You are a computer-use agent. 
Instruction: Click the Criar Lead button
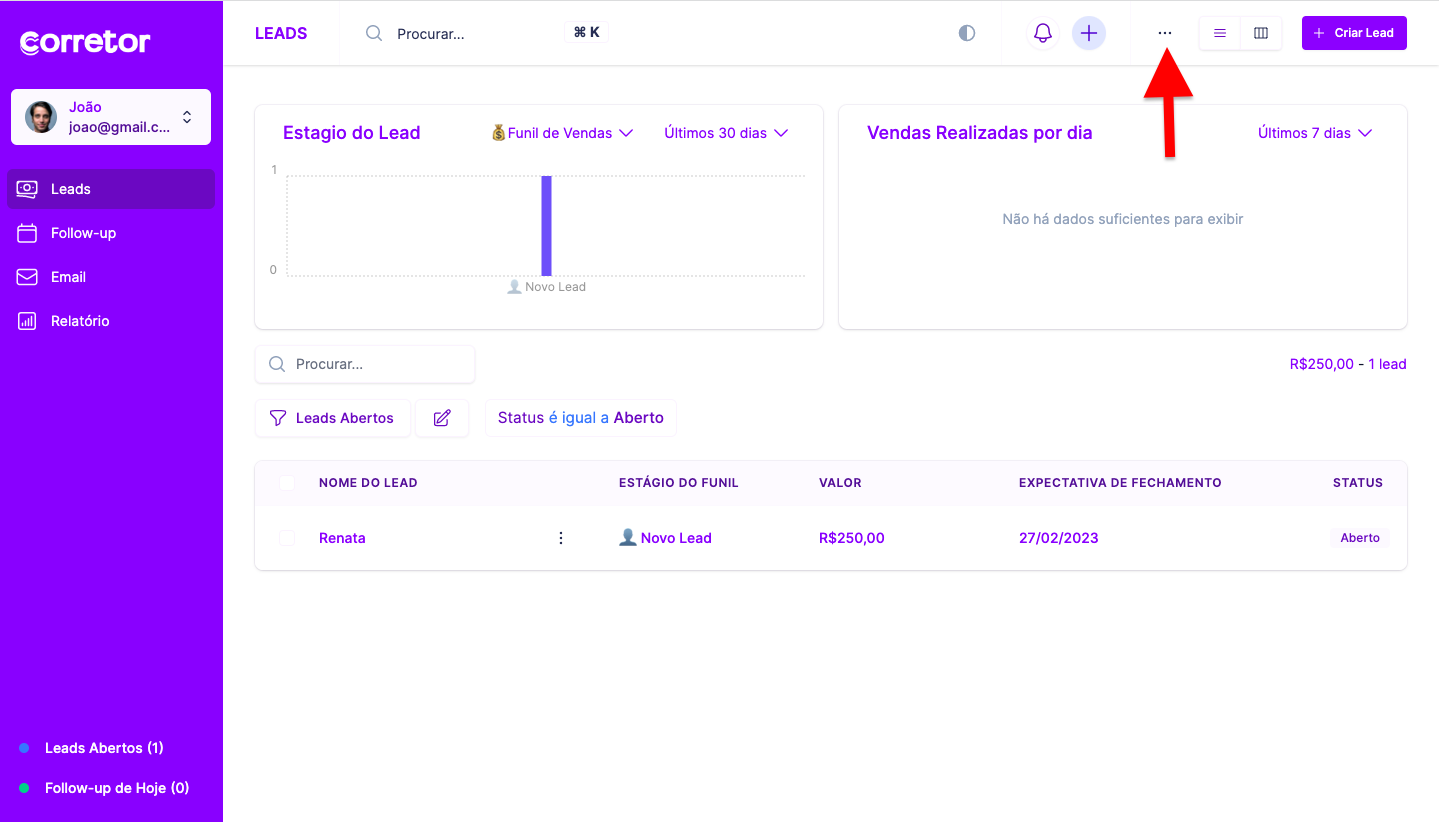pyautogui.click(x=1354, y=33)
